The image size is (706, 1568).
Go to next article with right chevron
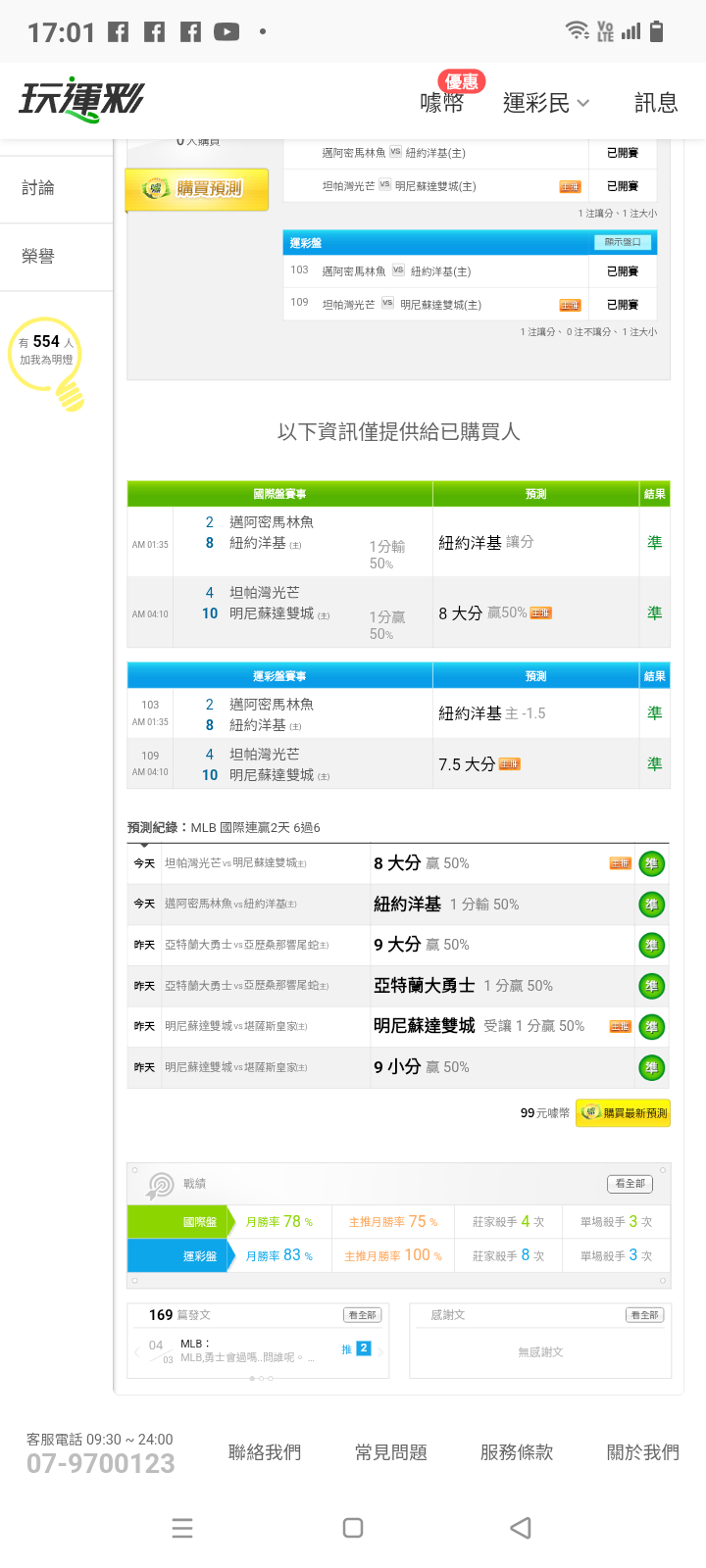pos(381,1351)
